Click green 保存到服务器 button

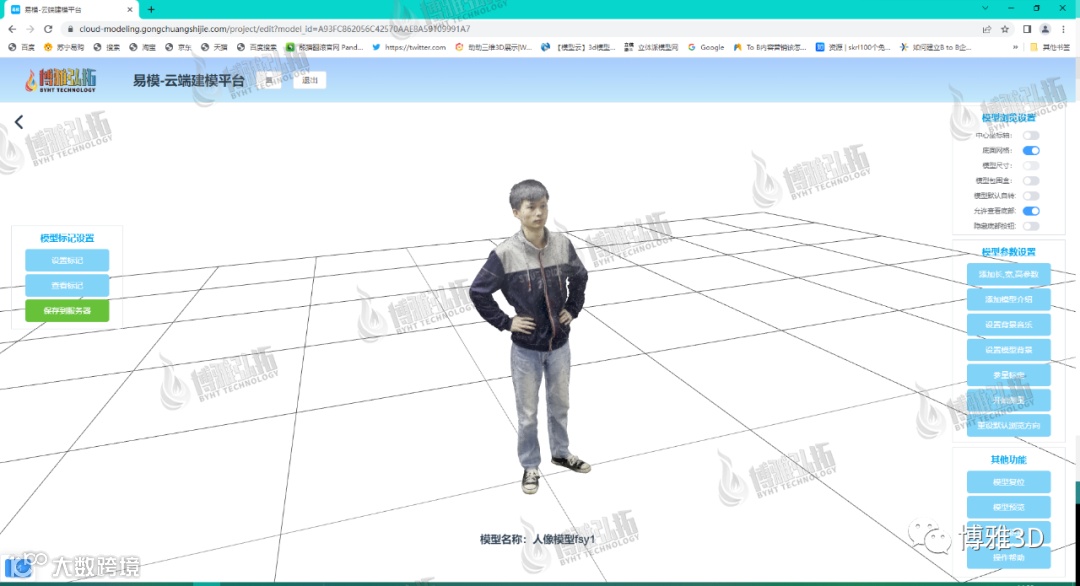pyautogui.click(x=67, y=311)
